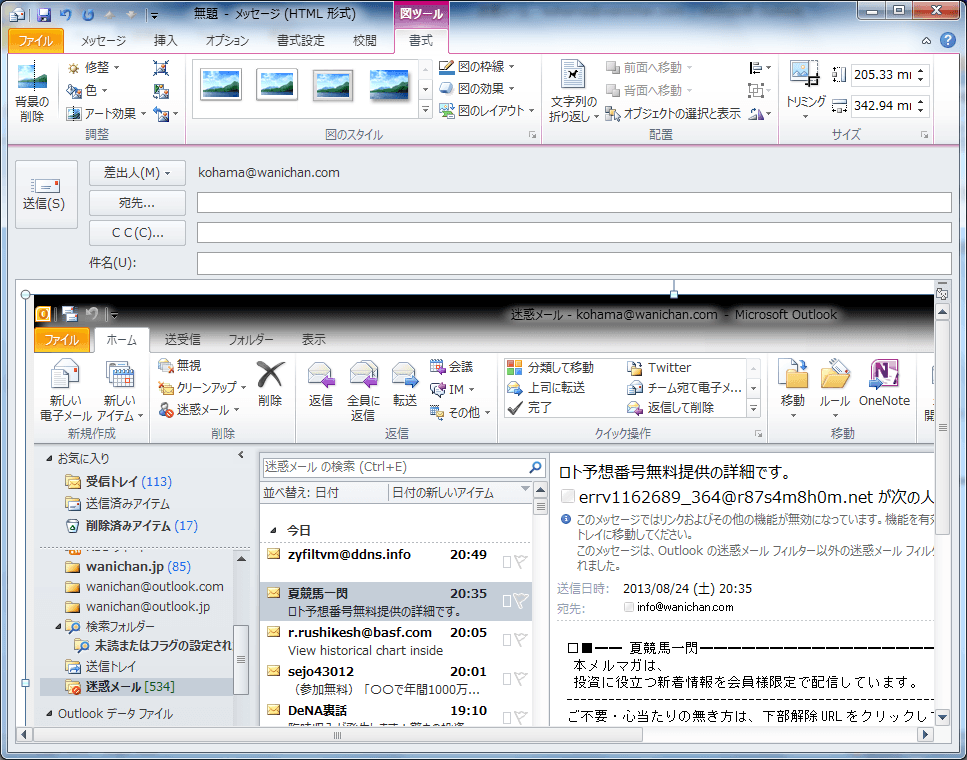
Task: Minimize the ribbon with the chevron icon
Action: click(926, 41)
